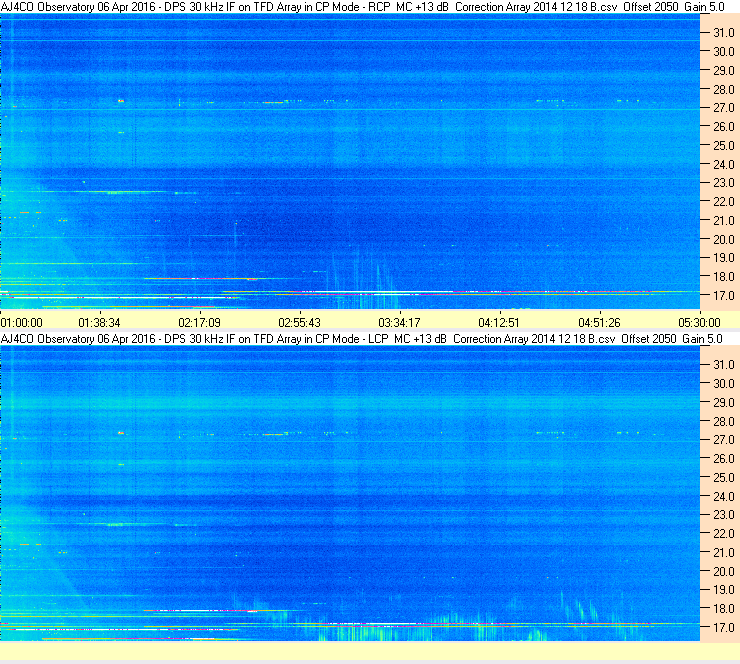The width and height of the screenshot is (740, 664).
Task: Click "Offset 2050" in the LCP title
Action: pos(649,339)
